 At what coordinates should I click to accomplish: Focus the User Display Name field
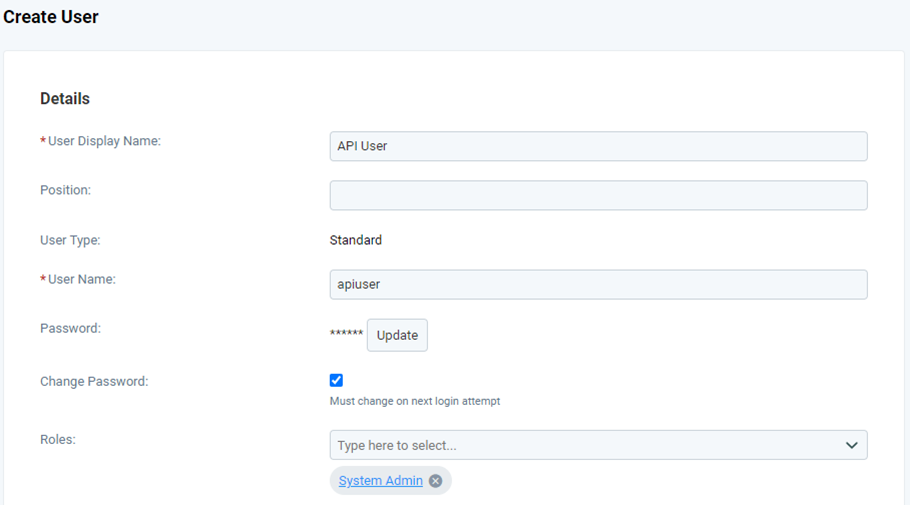[x=598, y=146]
